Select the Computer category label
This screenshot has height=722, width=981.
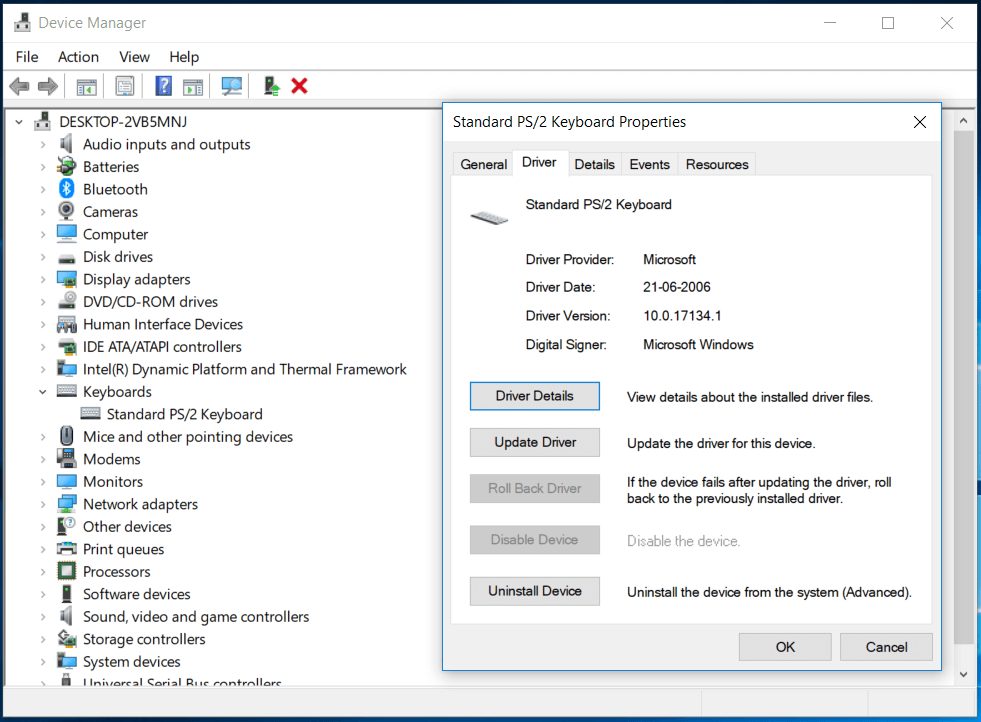point(115,235)
